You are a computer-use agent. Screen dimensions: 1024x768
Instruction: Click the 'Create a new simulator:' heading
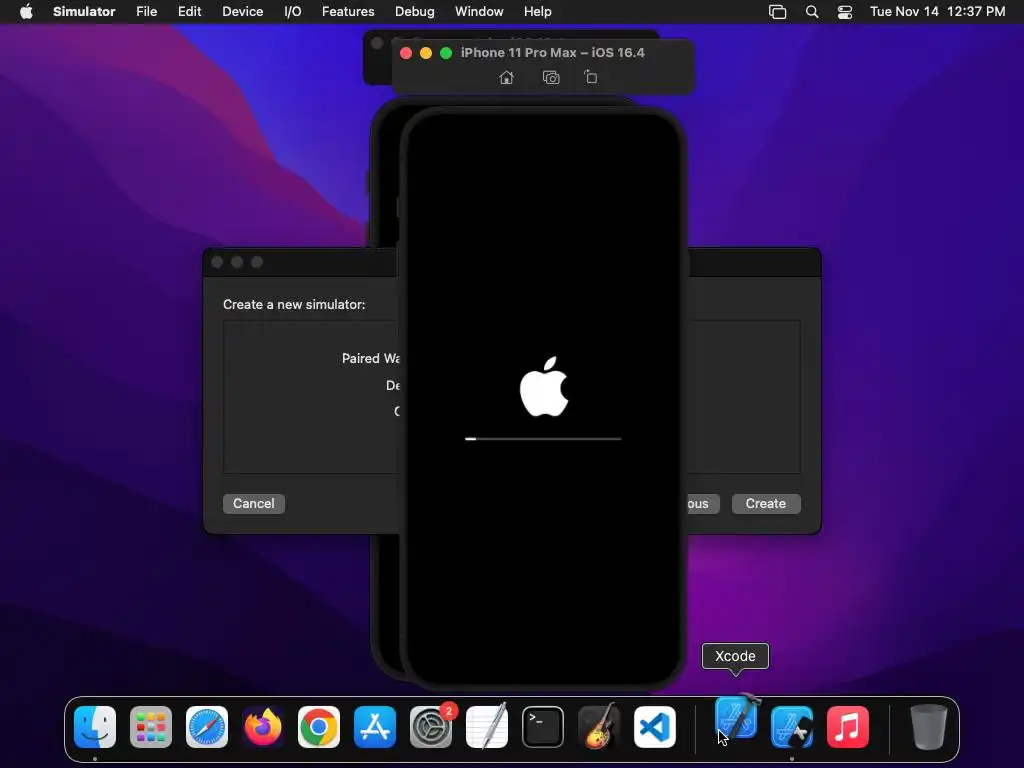[294, 304]
